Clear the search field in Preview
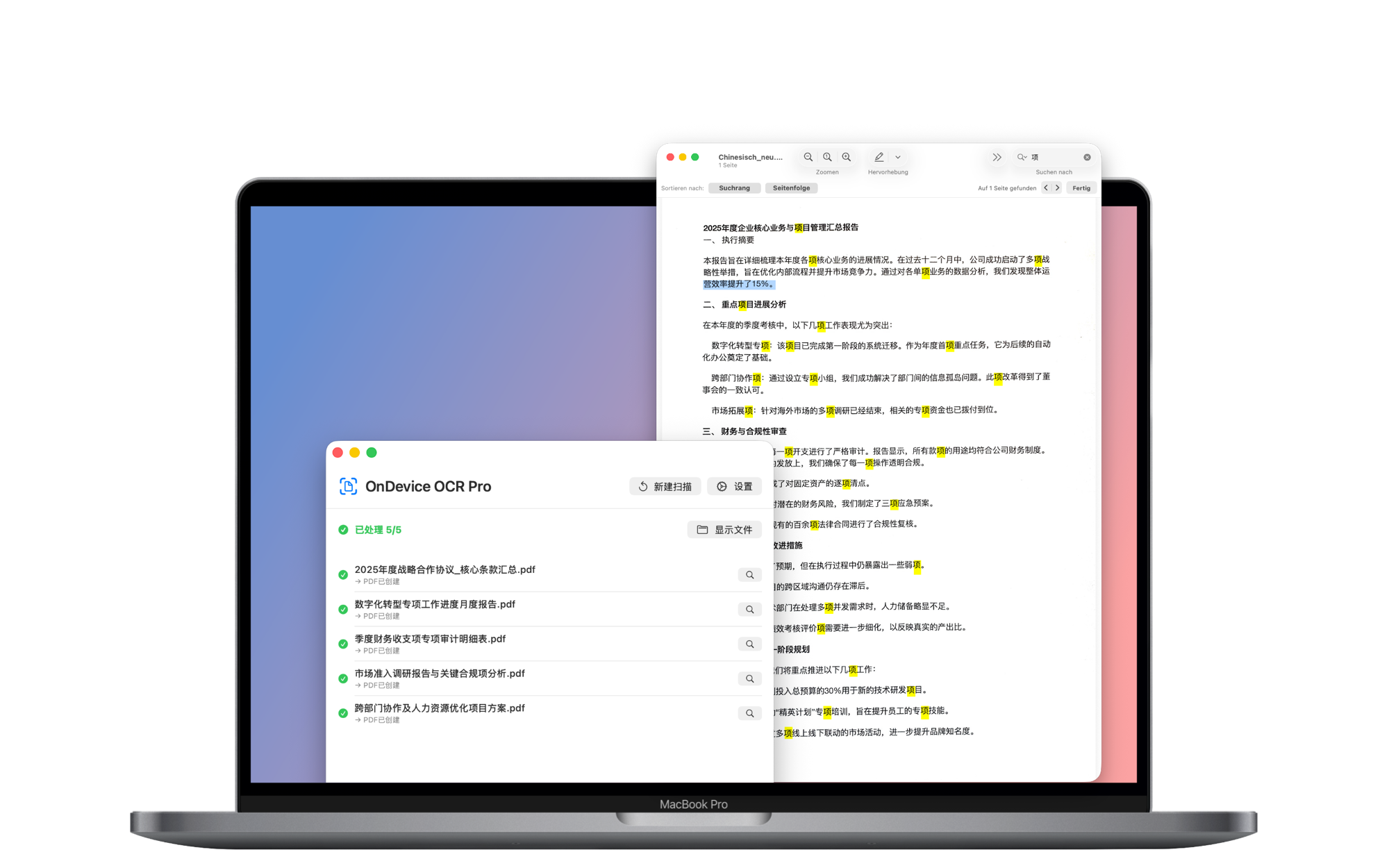 (1087, 157)
